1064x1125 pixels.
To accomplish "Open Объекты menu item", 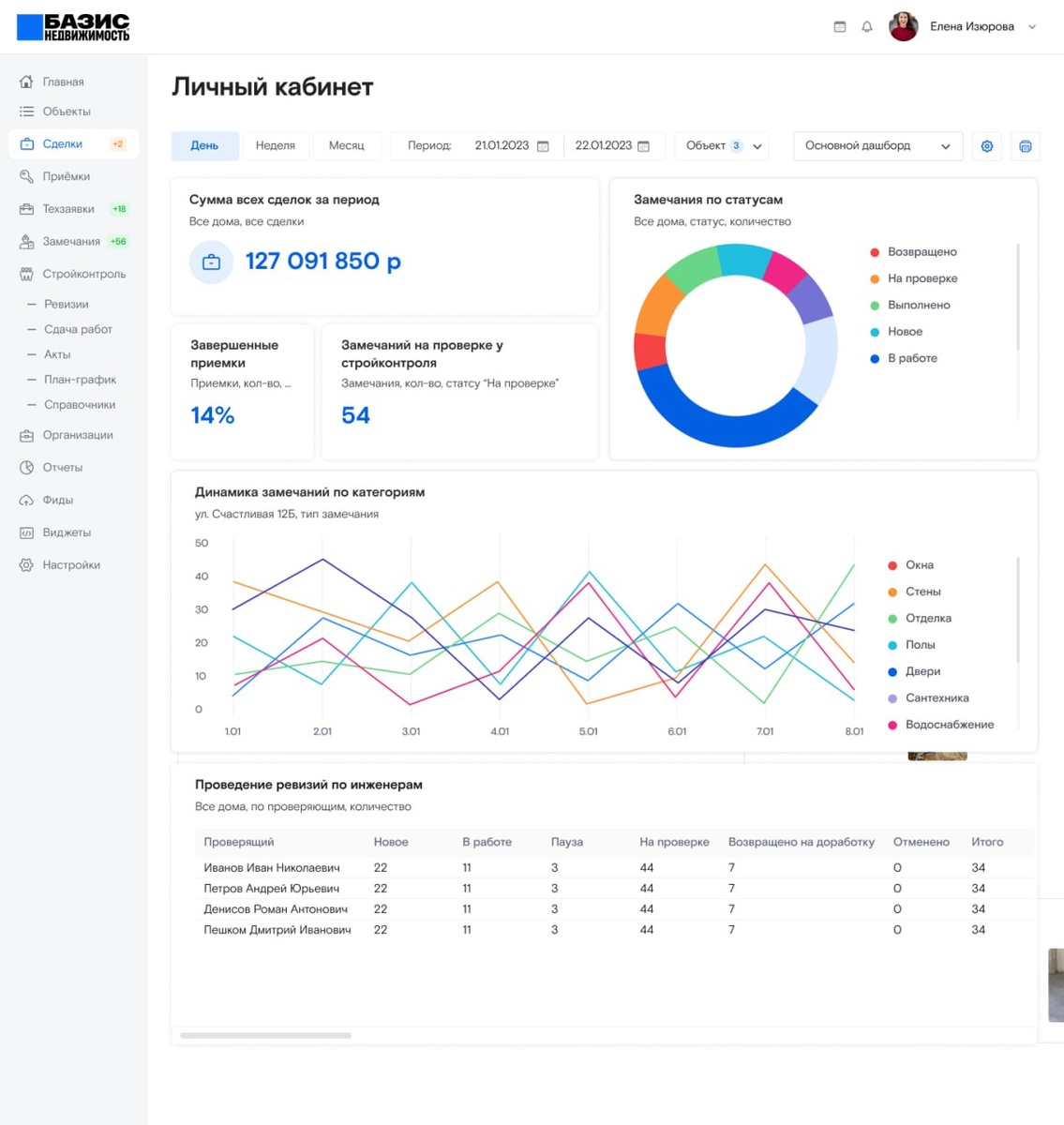I will (x=67, y=112).
